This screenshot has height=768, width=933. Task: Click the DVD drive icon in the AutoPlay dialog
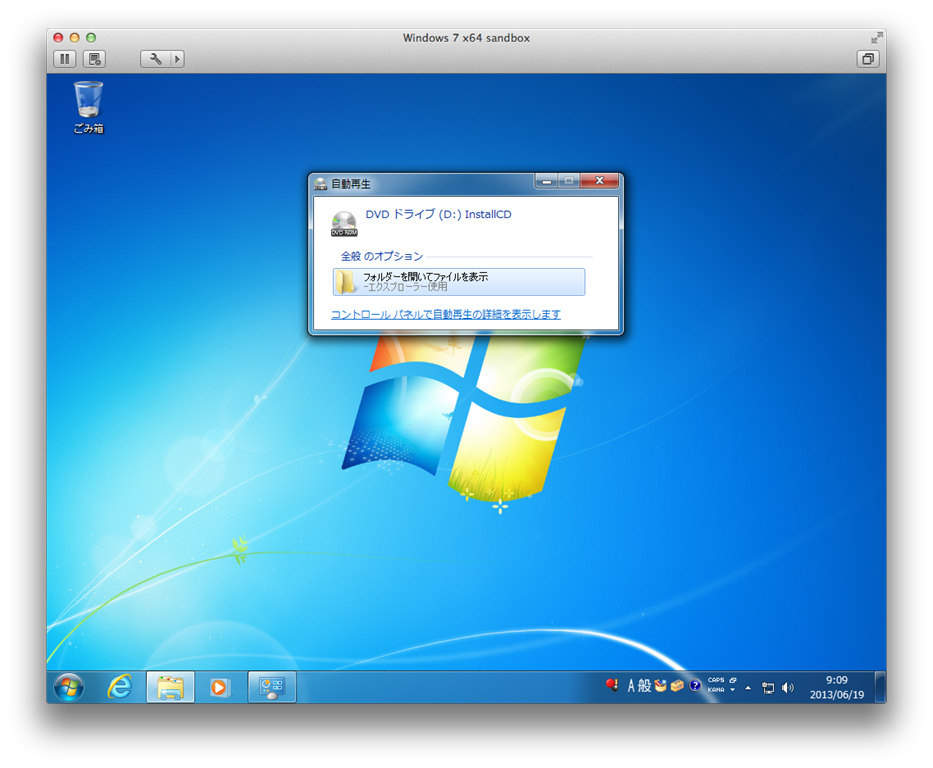(345, 224)
